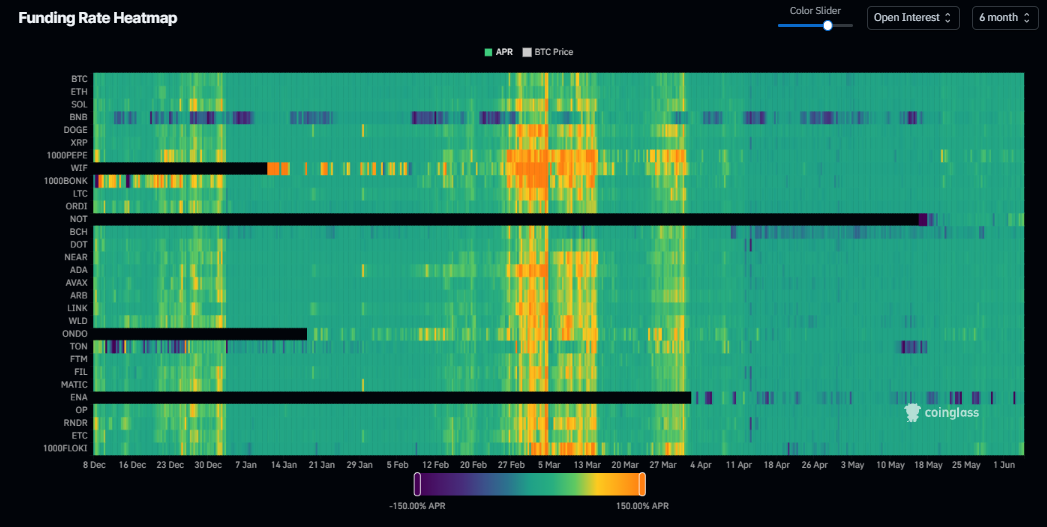Click the 3 May date label

(x=853, y=465)
